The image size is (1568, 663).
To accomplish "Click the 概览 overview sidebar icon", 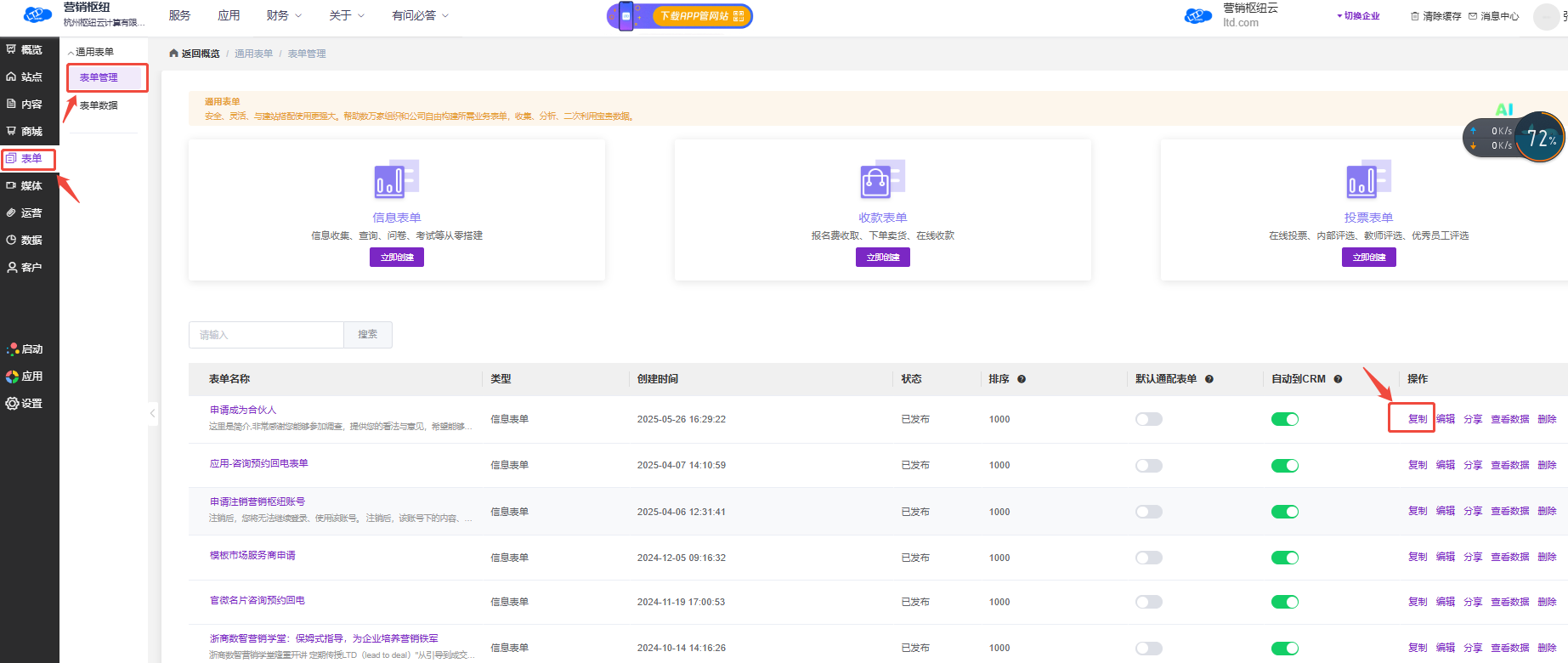I will (x=12, y=49).
